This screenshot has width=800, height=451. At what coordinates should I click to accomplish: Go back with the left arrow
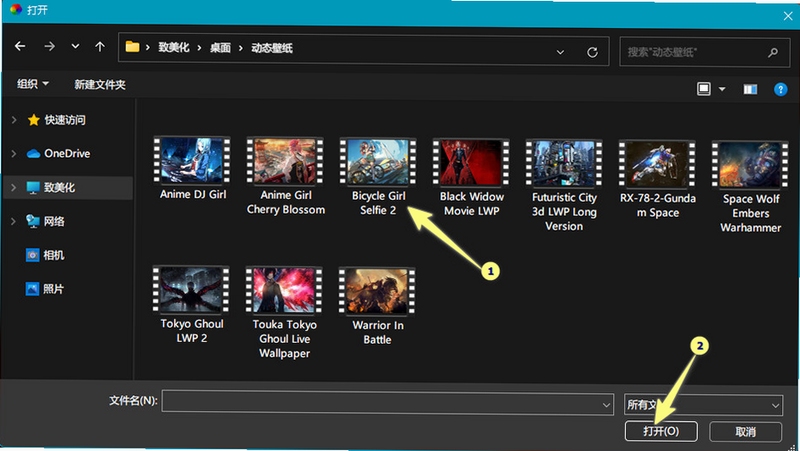click(20, 46)
